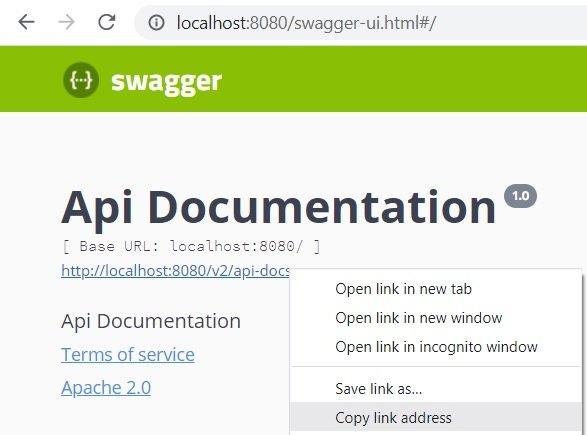Viewport: 587px width, 435px height.
Task: Open the Apache 2.0 license link
Action: (106, 387)
